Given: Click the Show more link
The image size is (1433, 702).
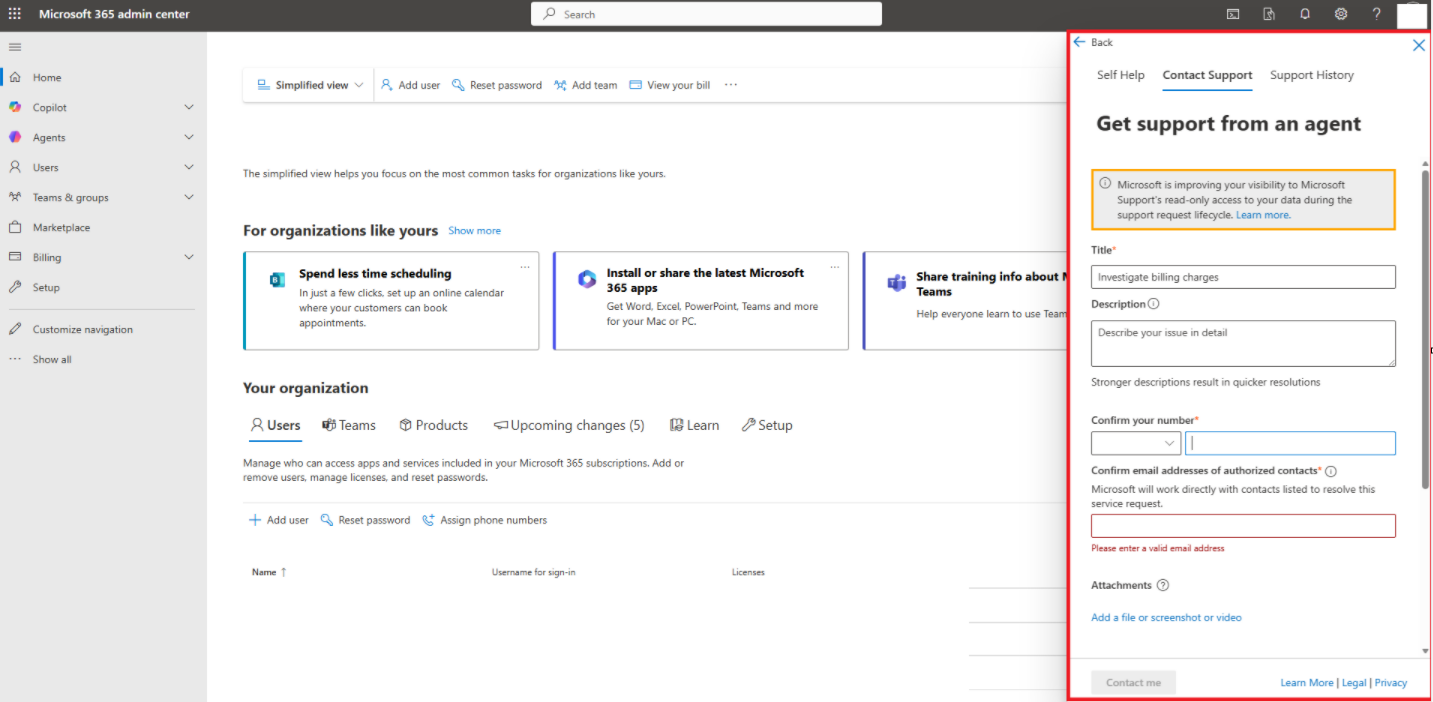Looking at the screenshot, I should point(474,231).
